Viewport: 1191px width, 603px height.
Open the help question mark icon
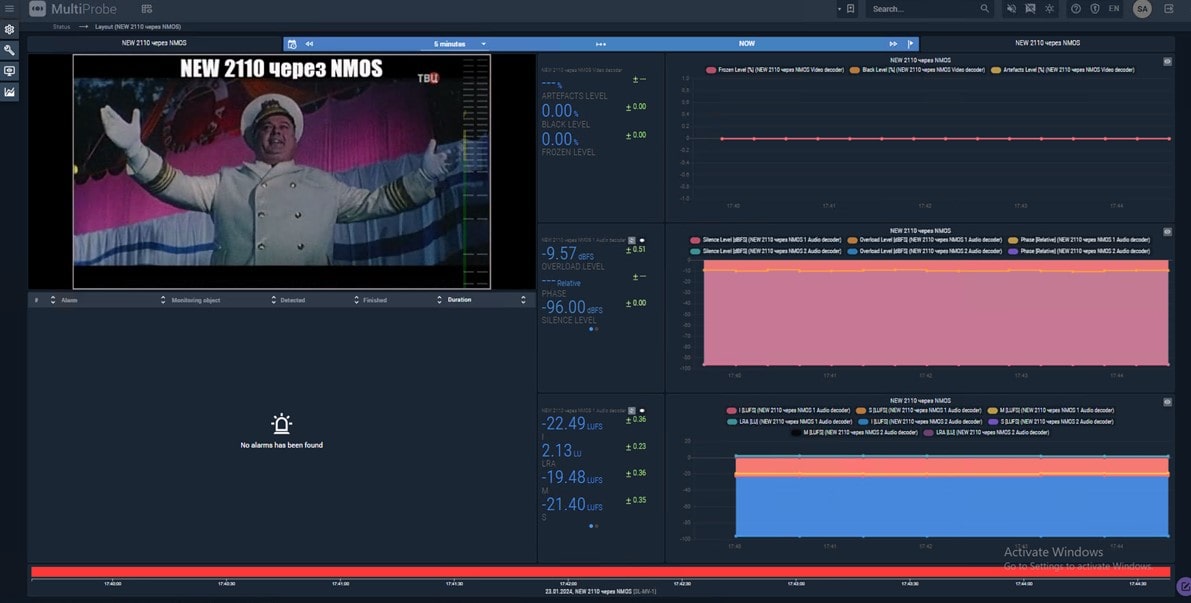click(1076, 9)
